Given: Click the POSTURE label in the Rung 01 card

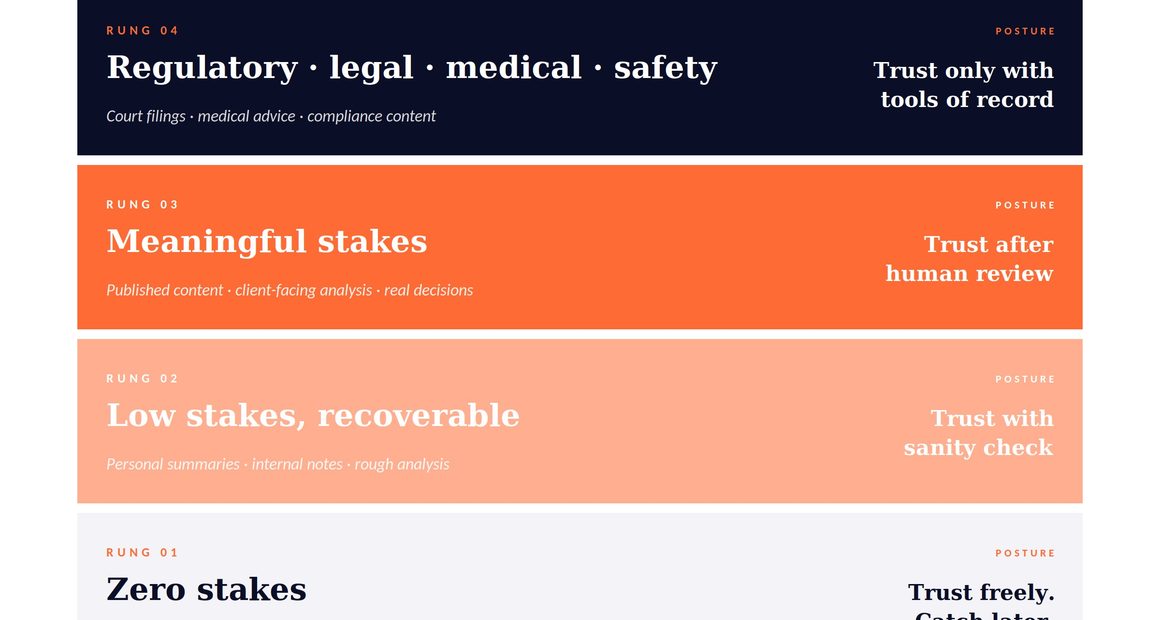Looking at the screenshot, I should click(x=1025, y=553).
